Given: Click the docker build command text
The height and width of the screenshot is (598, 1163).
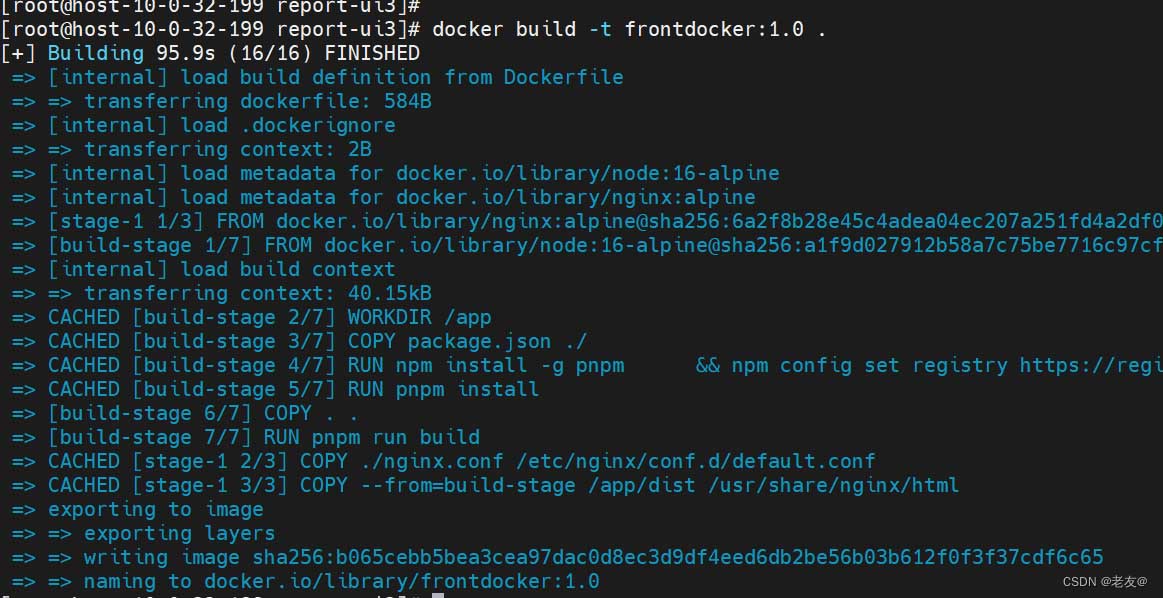Looking at the screenshot, I should [x=628, y=30].
